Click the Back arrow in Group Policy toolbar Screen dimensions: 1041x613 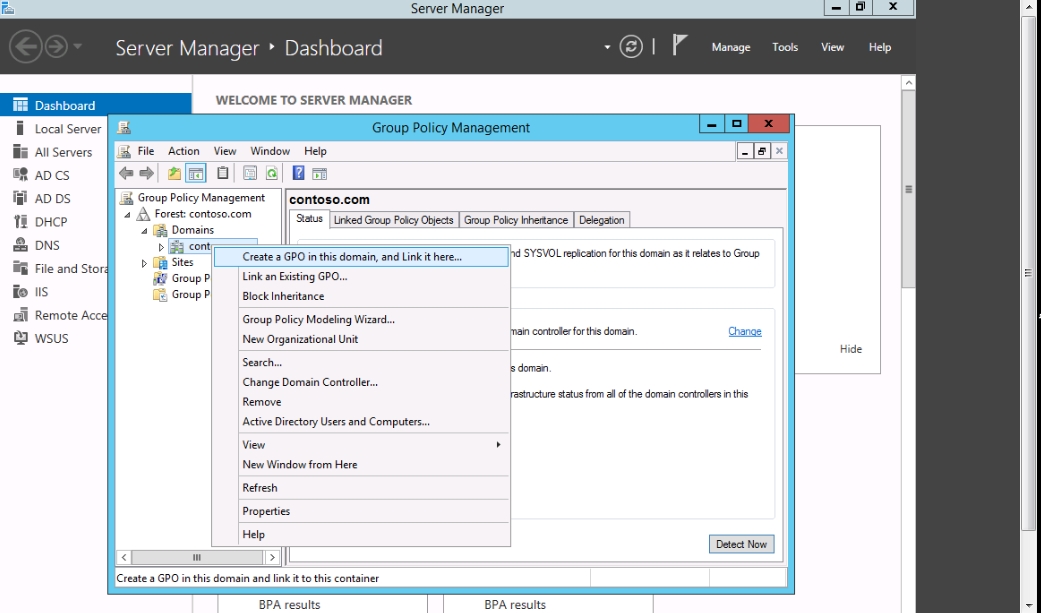pos(126,173)
